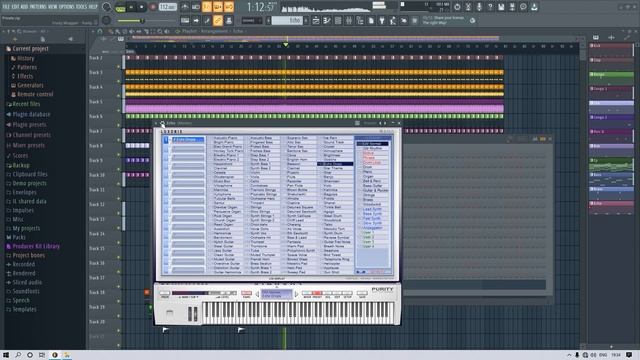The height and width of the screenshot is (360, 640).
Task: Expand the Producer Kit Library folder
Action: pyautogui.click(x=36, y=247)
